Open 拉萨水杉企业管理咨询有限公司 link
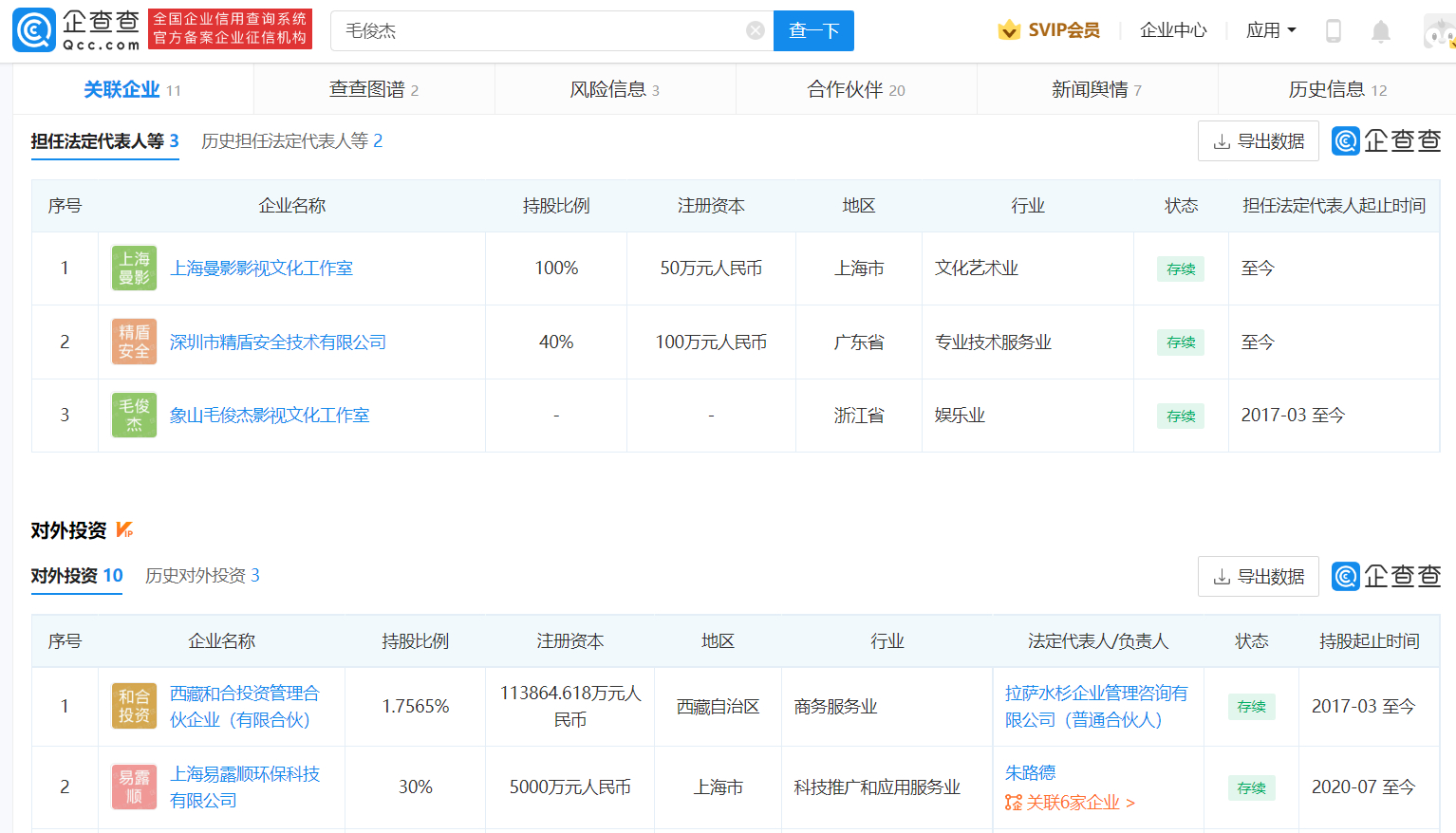The height and width of the screenshot is (833, 1456). (1096, 706)
